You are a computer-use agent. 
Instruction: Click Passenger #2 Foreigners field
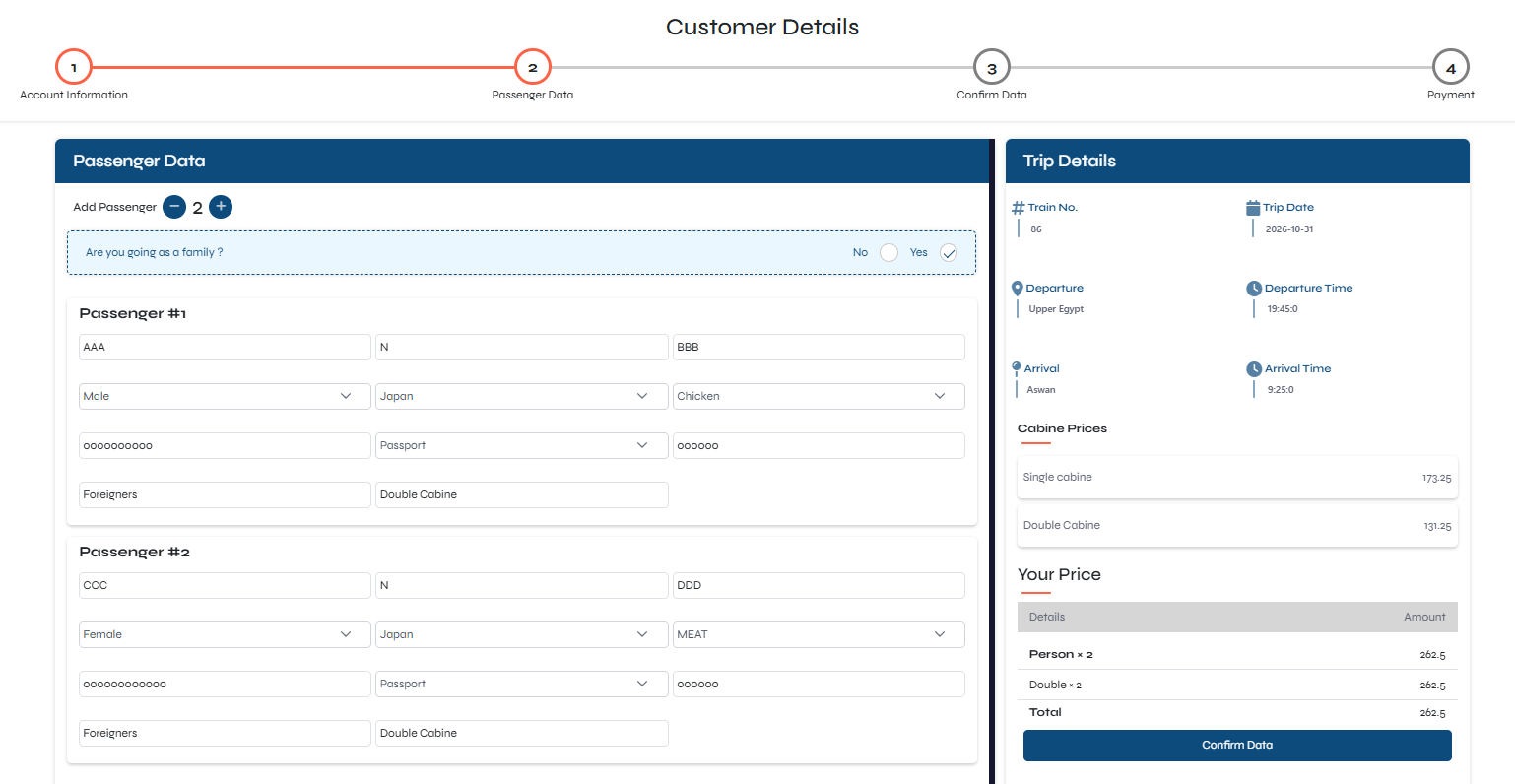[225, 733]
